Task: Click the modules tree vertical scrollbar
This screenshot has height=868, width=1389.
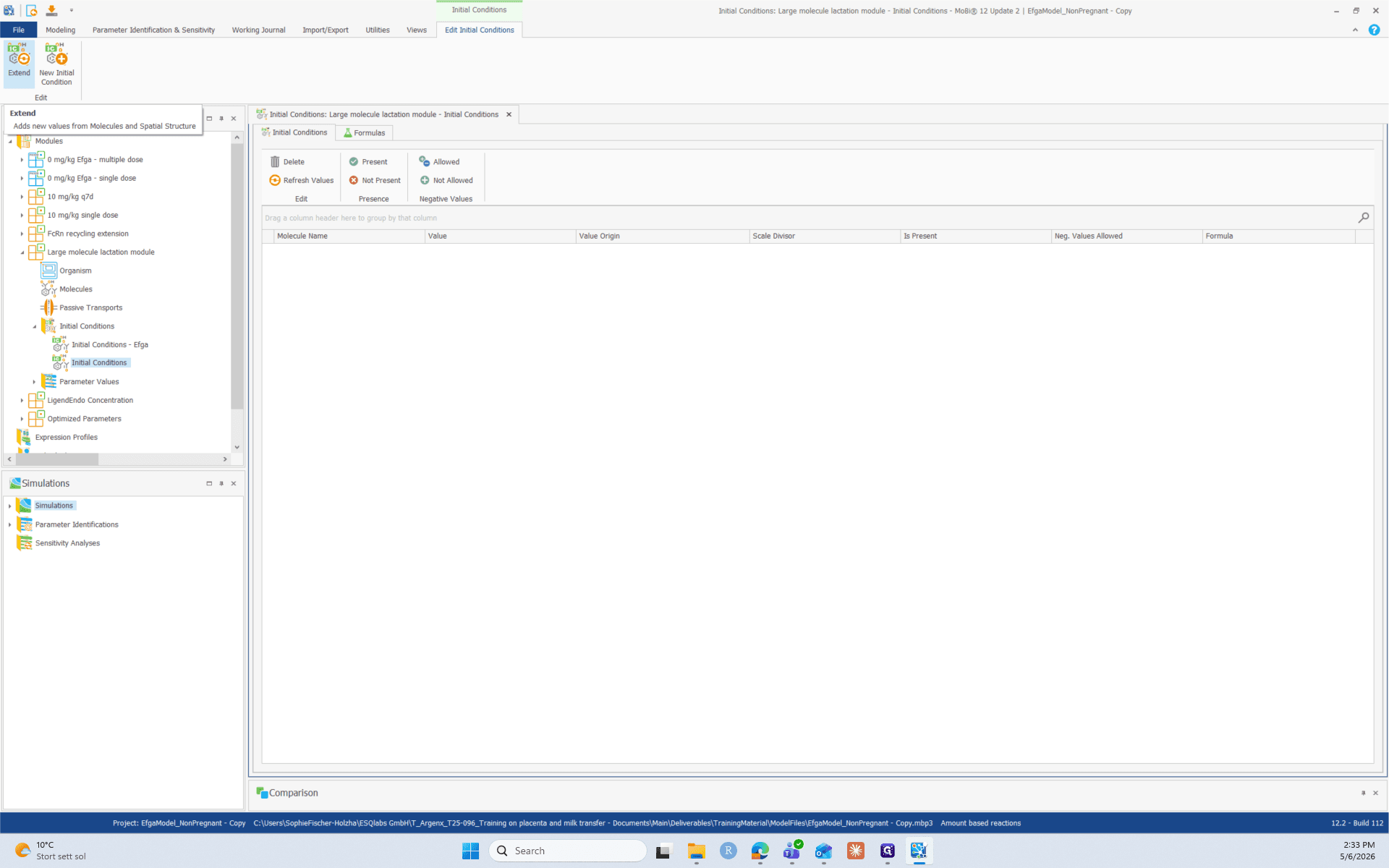Action: point(237,276)
